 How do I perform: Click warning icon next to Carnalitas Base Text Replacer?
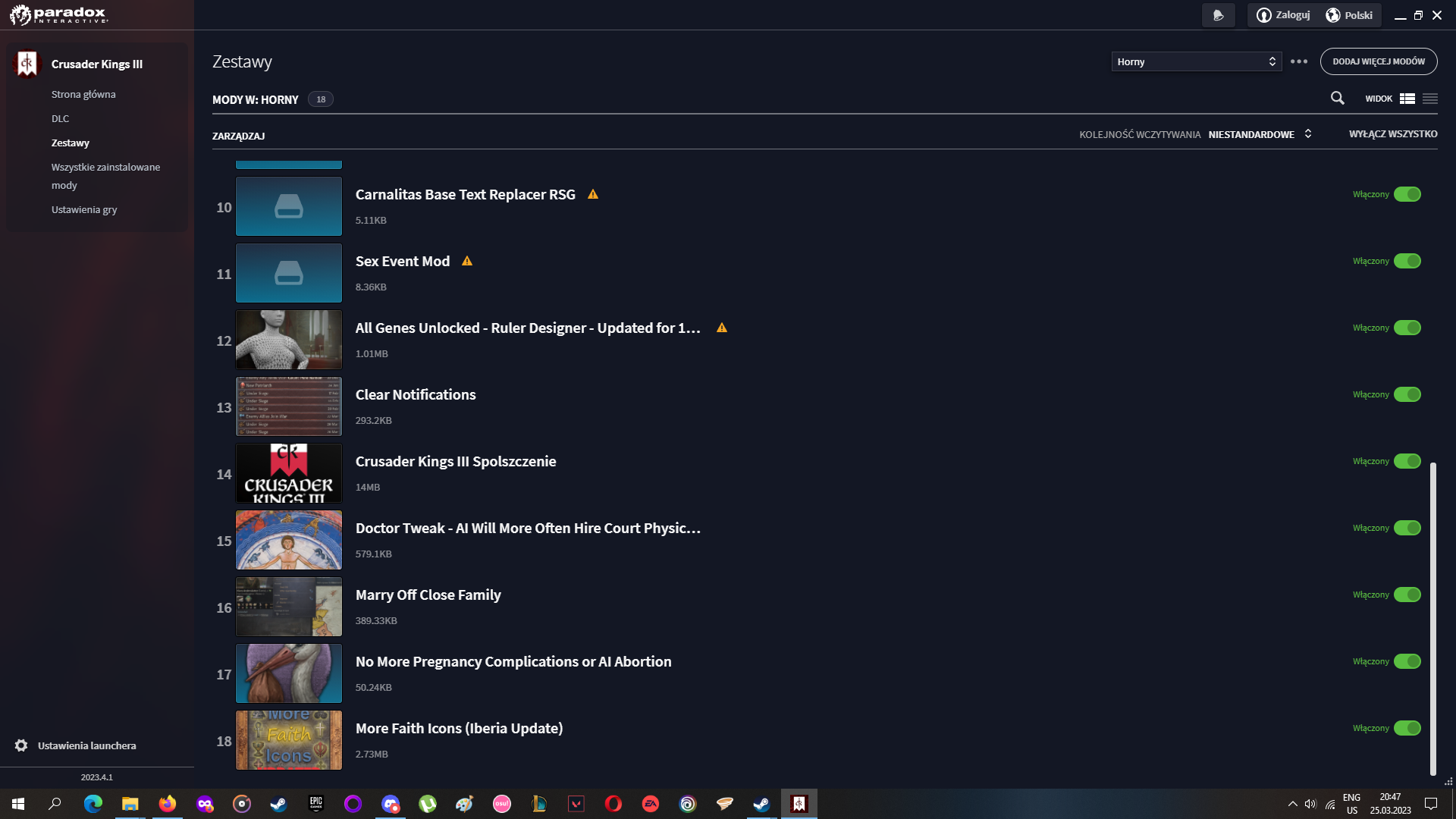coord(593,194)
